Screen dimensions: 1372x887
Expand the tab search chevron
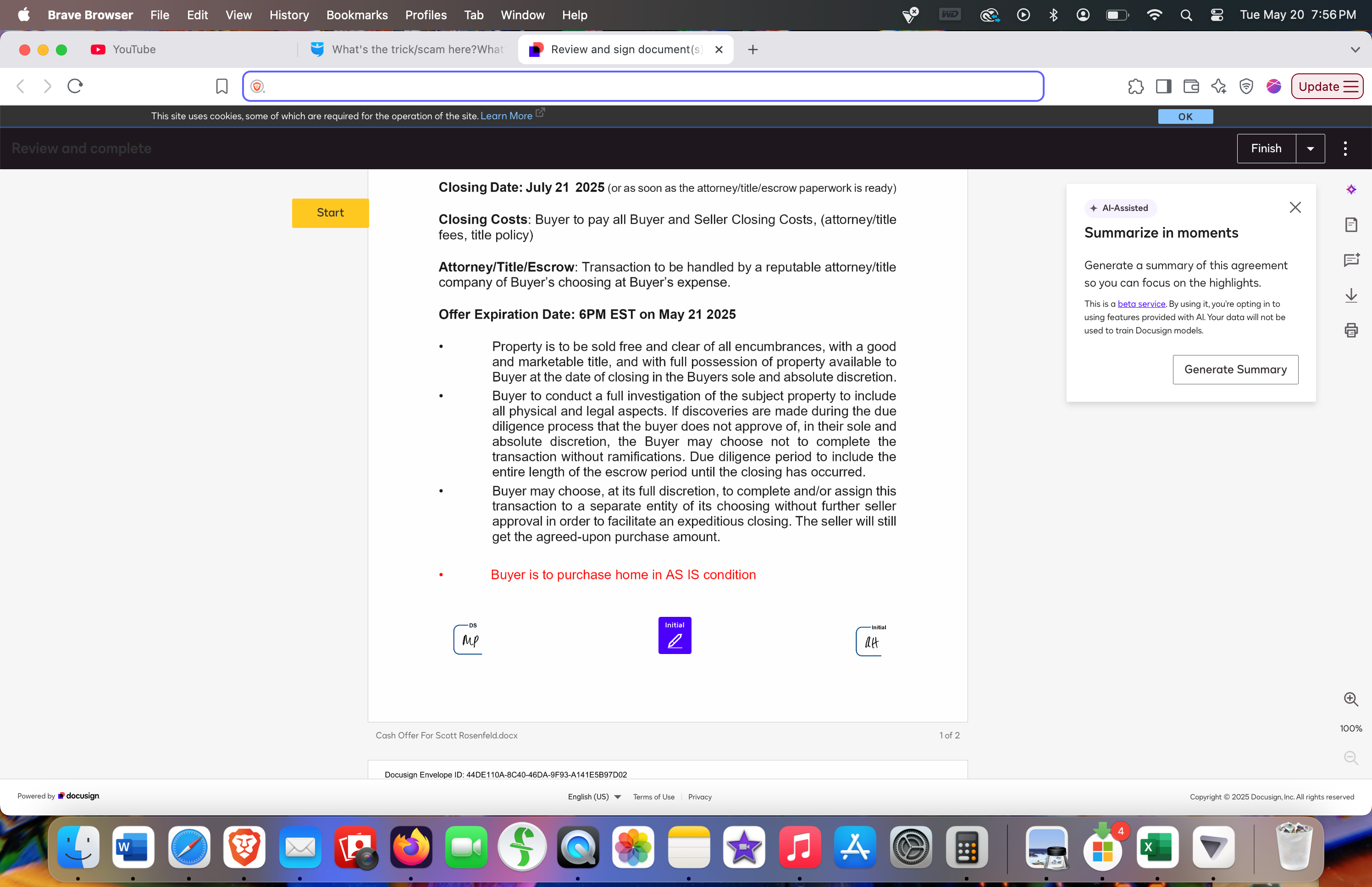click(1355, 50)
